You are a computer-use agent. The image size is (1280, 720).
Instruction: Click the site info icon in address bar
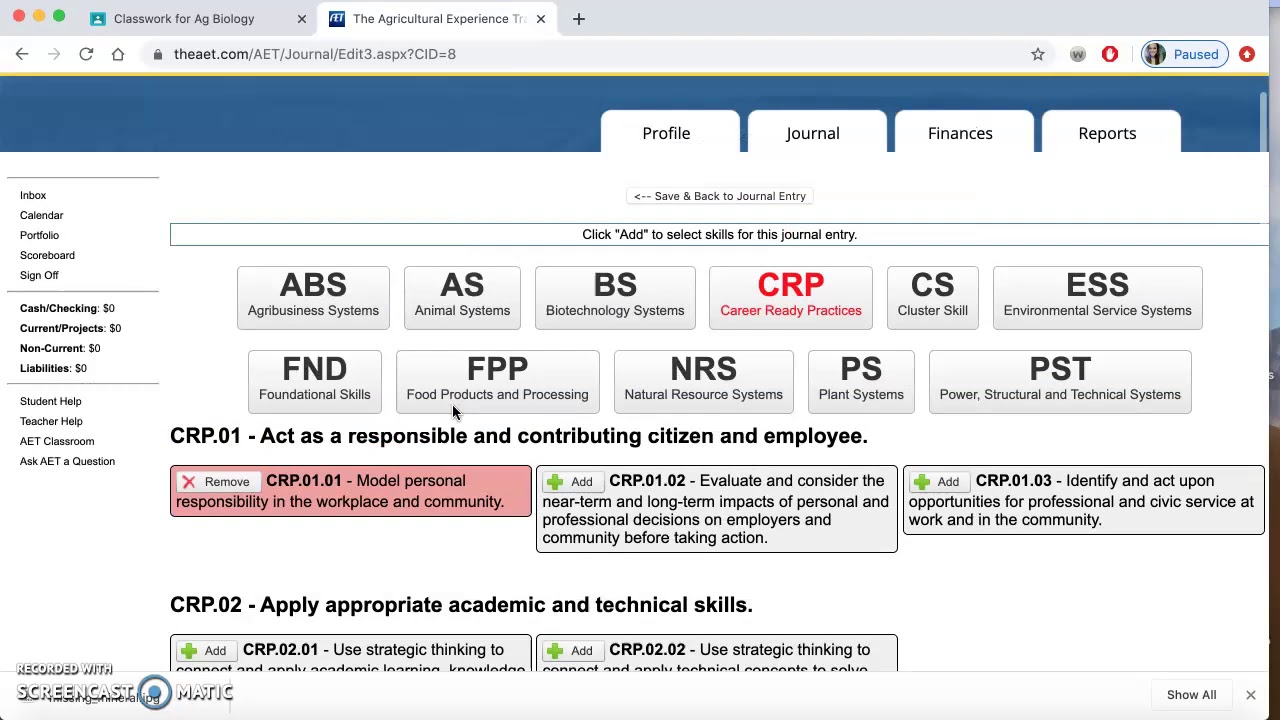pos(158,54)
